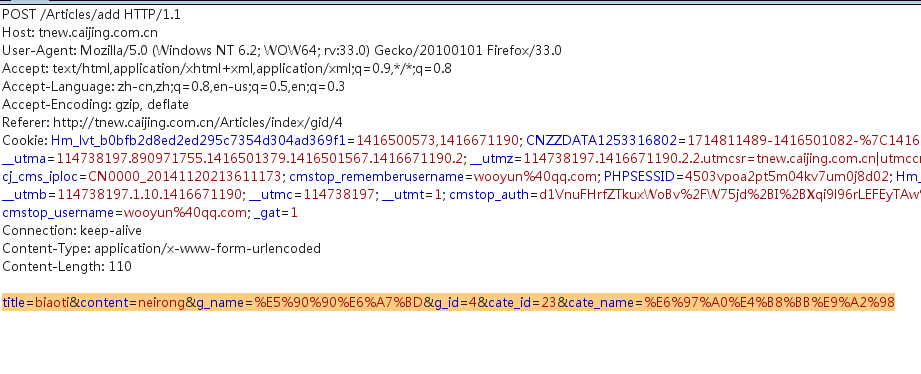
Task: Click the __utmb cookie name
Action: click(x=25, y=194)
